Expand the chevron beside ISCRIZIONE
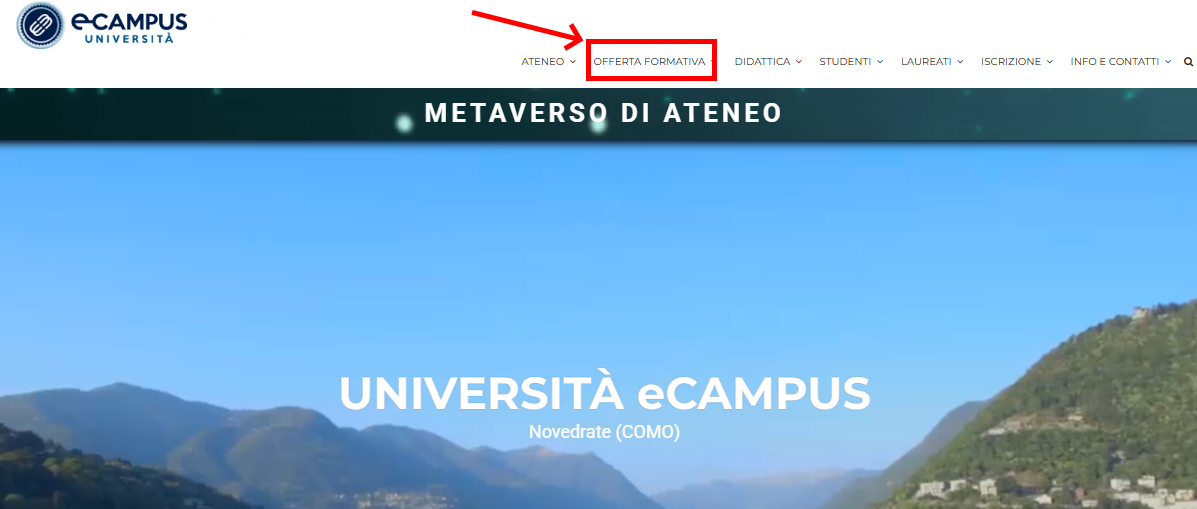 click(1050, 62)
